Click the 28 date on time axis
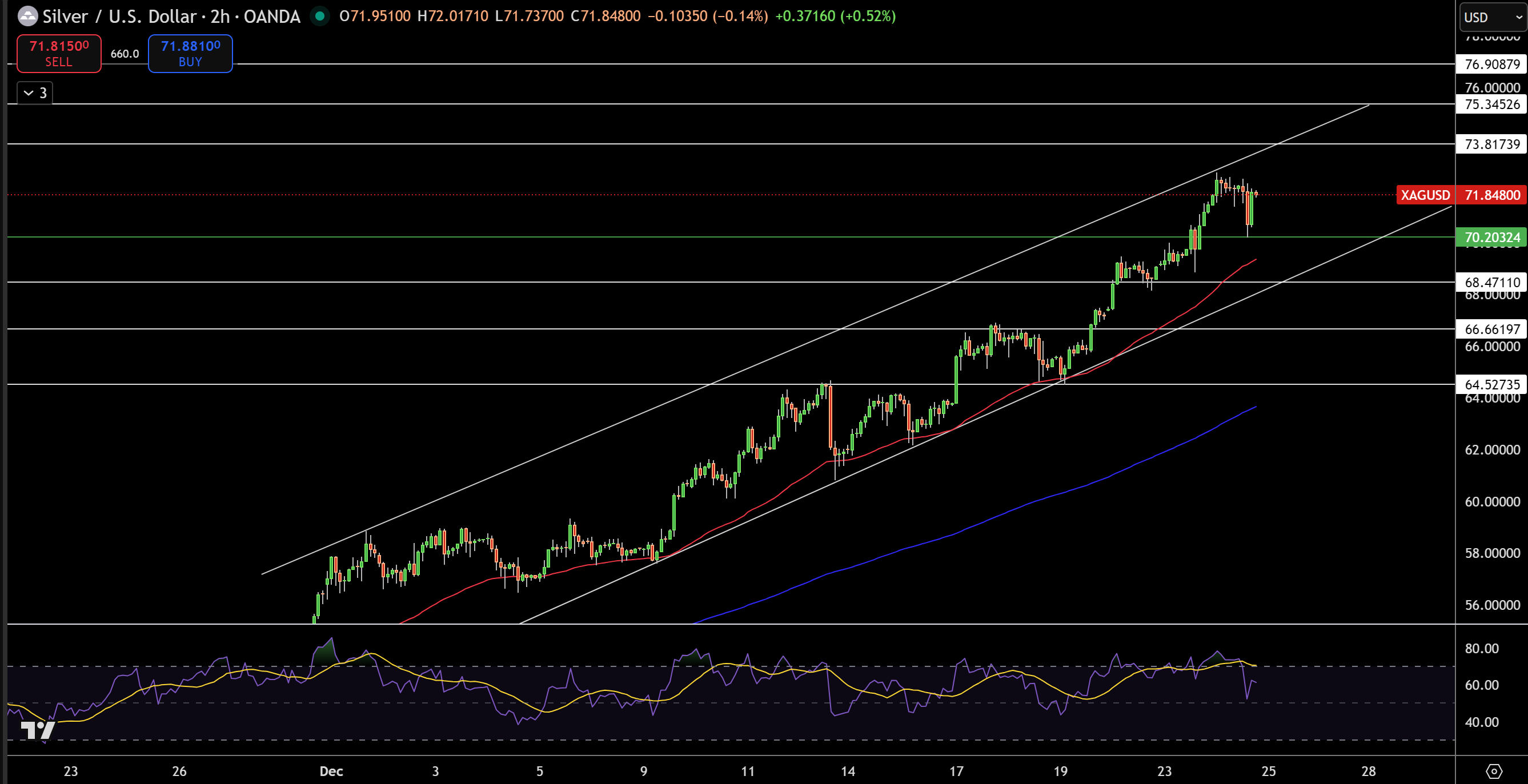Screen dimensions: 1528x784 click(x=1369, y=771)
